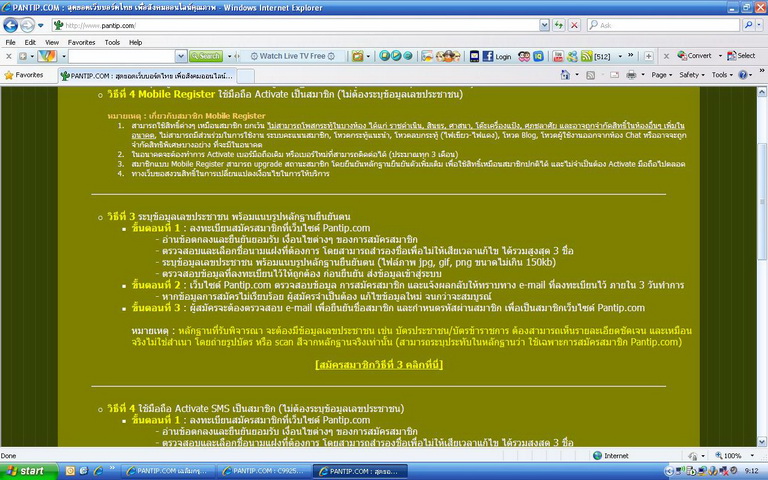
Task: Open the command bar Tools dropdown
Action: click(722, 75)
